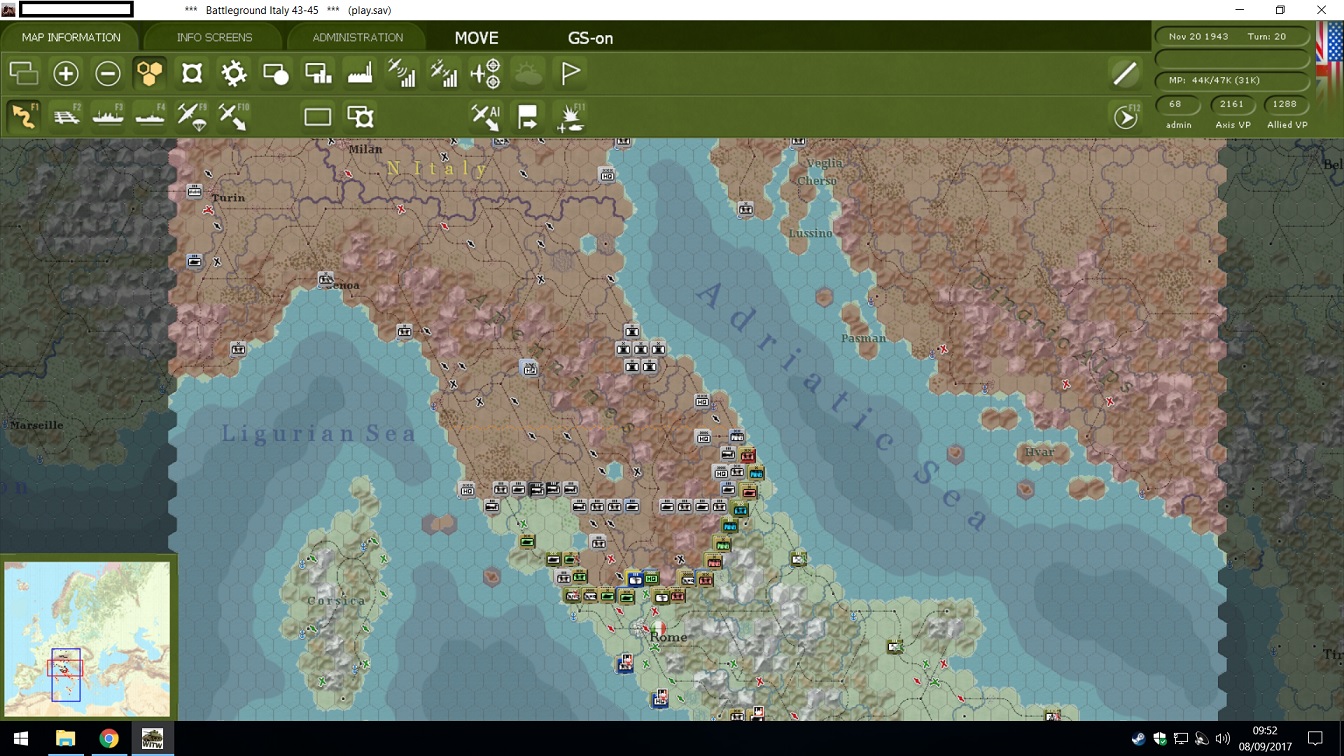Toggle the fortification outline map icon

[192, 73]
